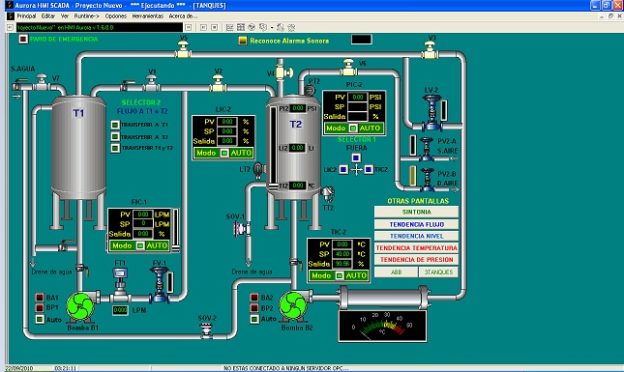Click pump Bomba B2
This screenshot has width=624, height=372.
click(294, 305)
